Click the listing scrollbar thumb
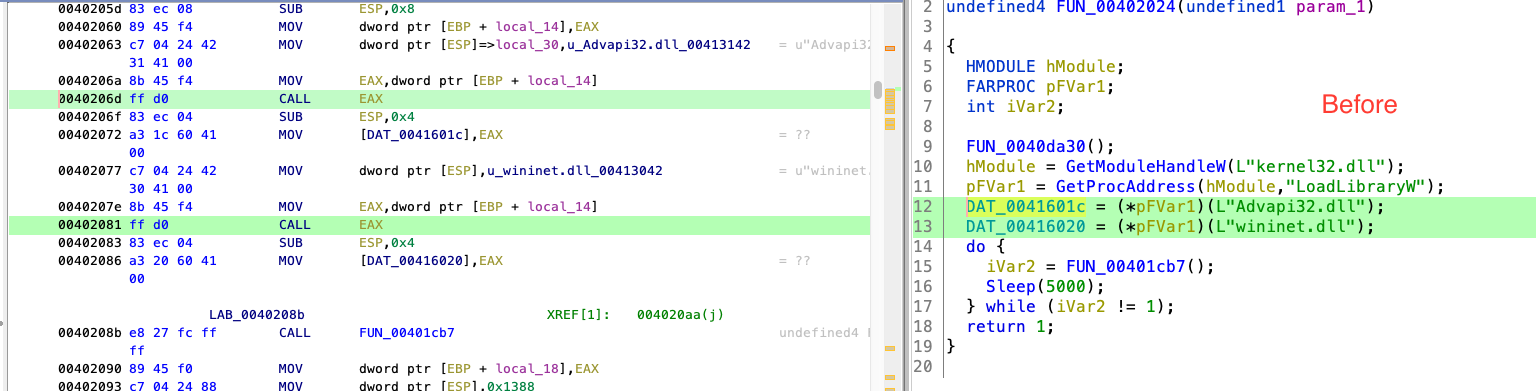The image size is (1536, 391). 877,90
